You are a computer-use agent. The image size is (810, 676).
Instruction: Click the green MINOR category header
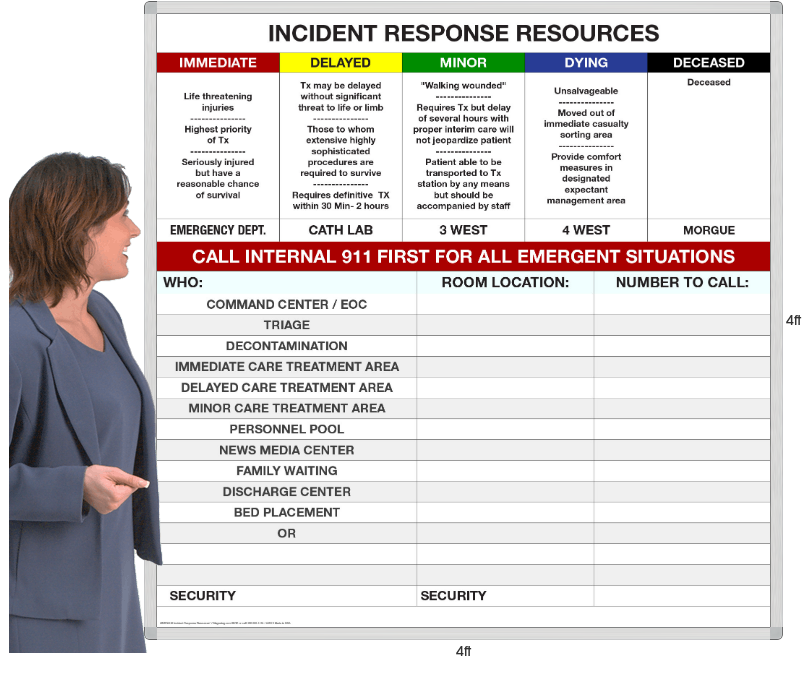[x=463, y=62]
